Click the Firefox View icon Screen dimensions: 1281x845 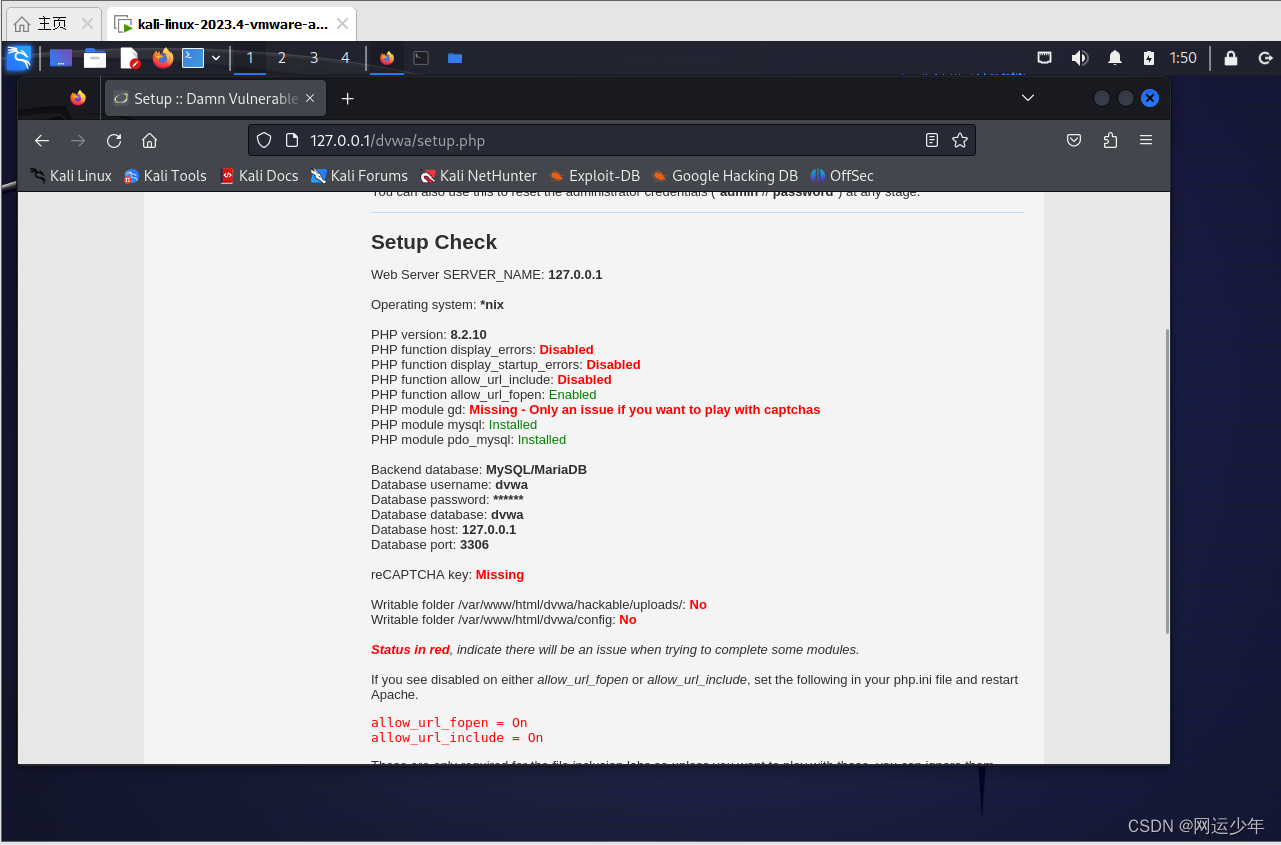[x=78, y=98]
